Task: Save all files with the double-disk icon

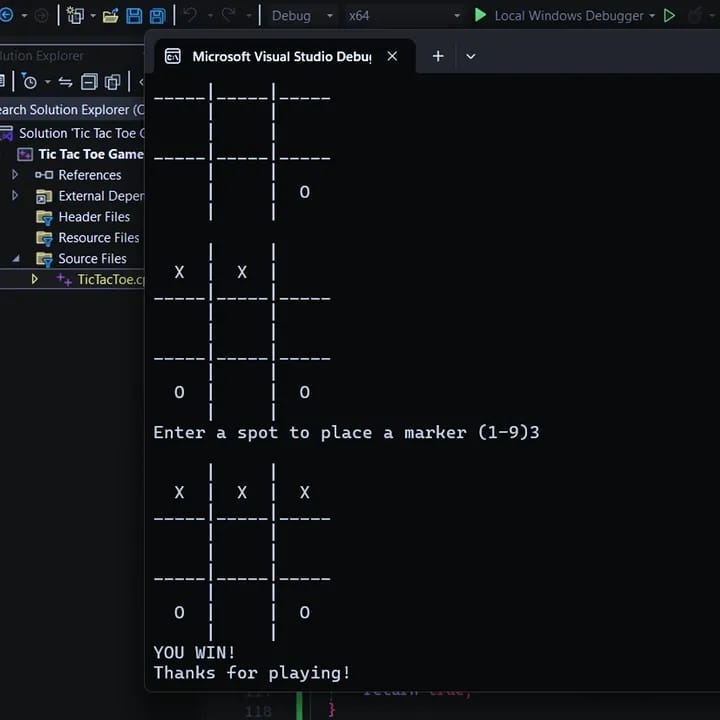Action: [158, 16]
